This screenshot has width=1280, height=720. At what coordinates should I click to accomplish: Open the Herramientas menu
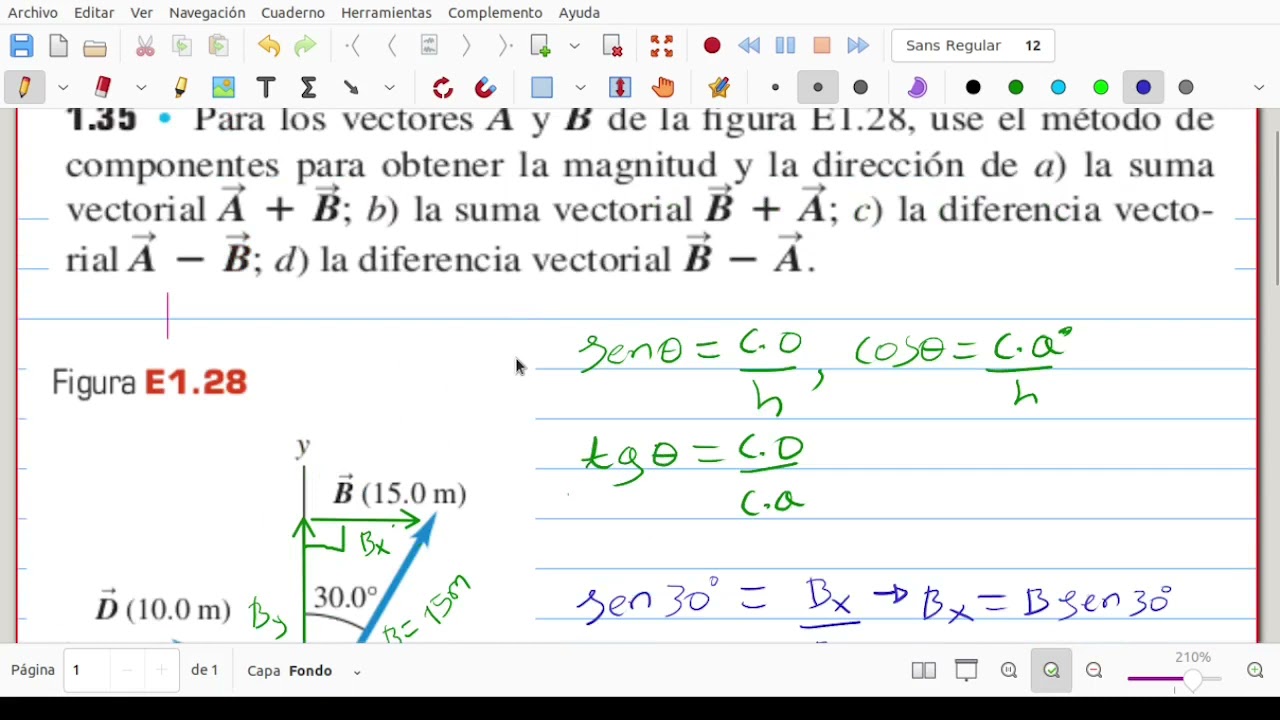(x=386, y=13)
